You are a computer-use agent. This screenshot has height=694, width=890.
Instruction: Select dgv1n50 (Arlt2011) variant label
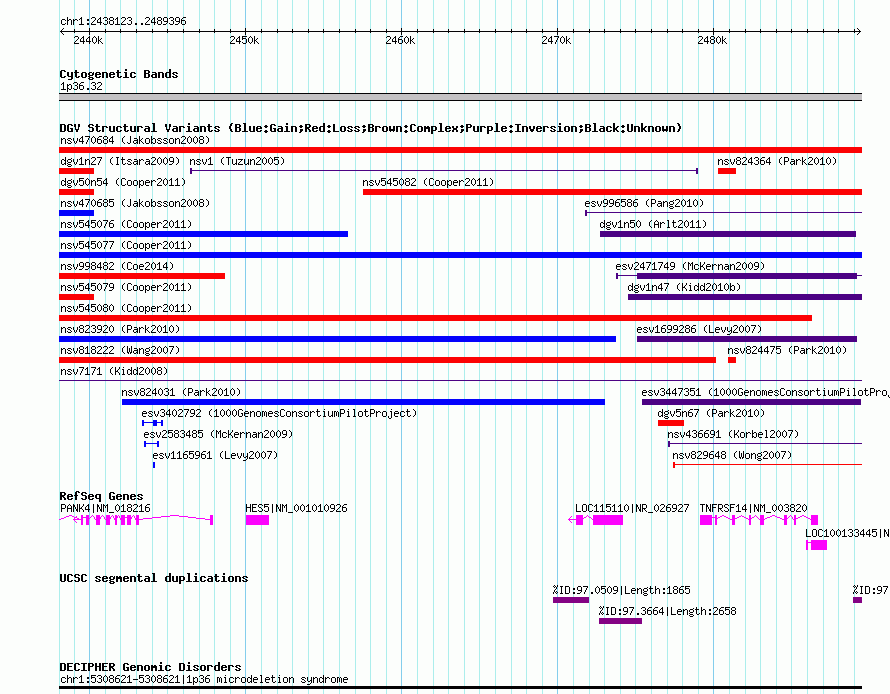(x=653, y=224)
